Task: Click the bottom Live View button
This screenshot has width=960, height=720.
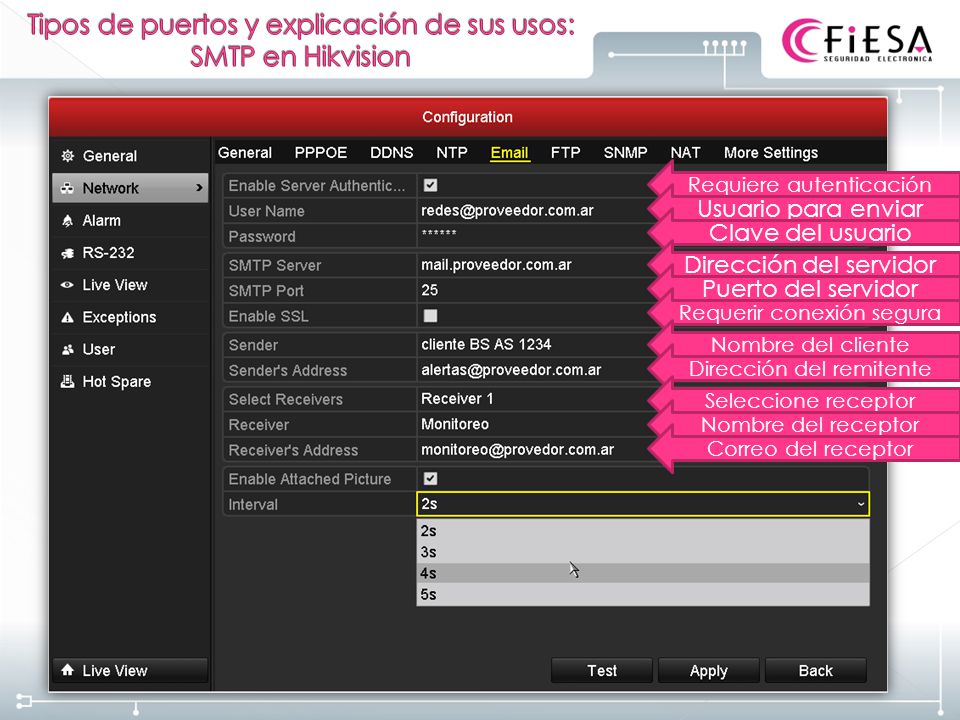Action: [x=130, y=670]
